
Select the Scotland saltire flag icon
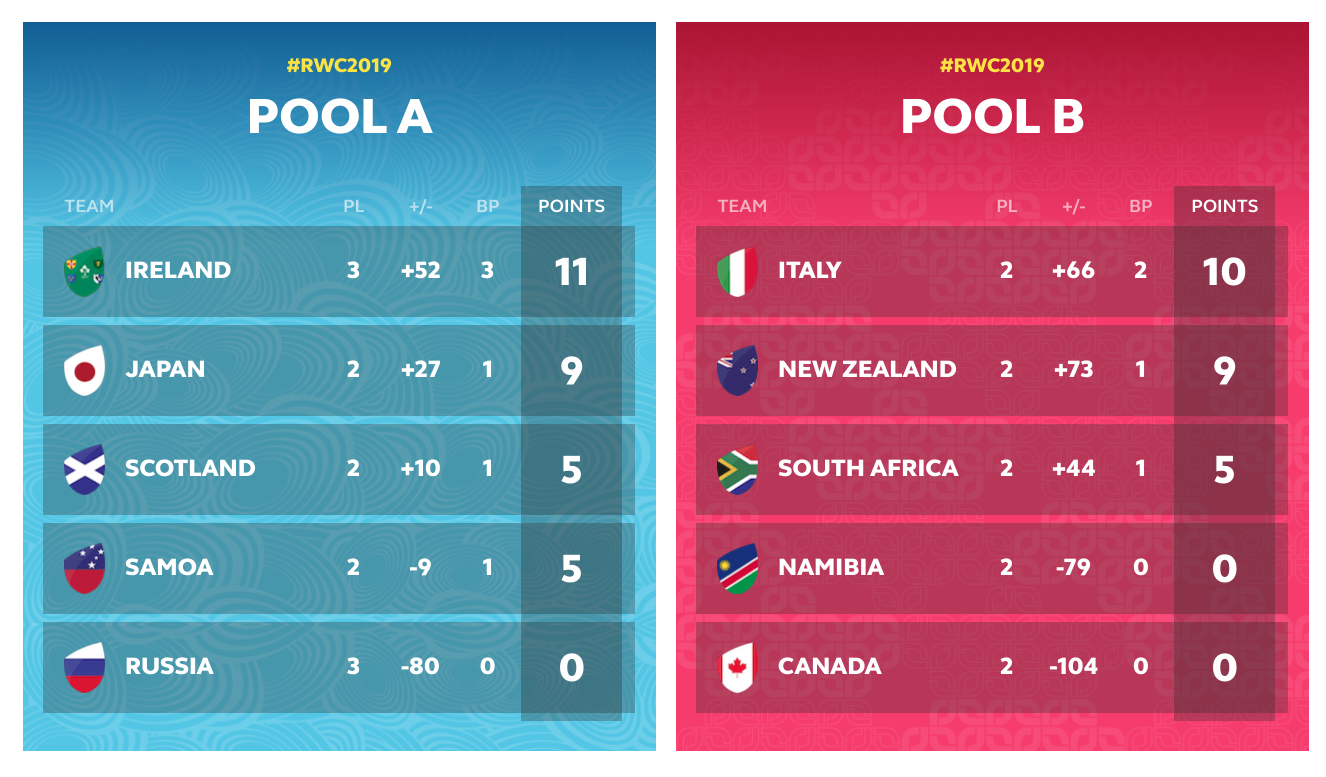coord(84,469)
